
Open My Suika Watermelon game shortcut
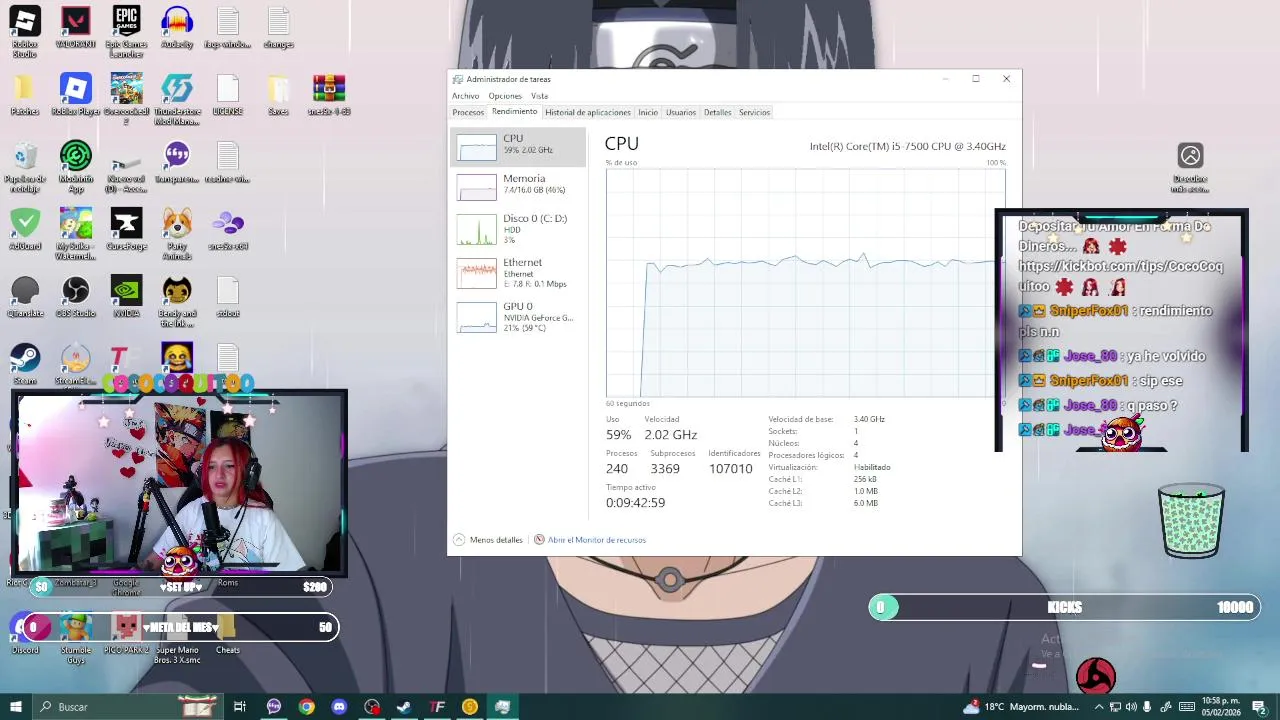75,233
